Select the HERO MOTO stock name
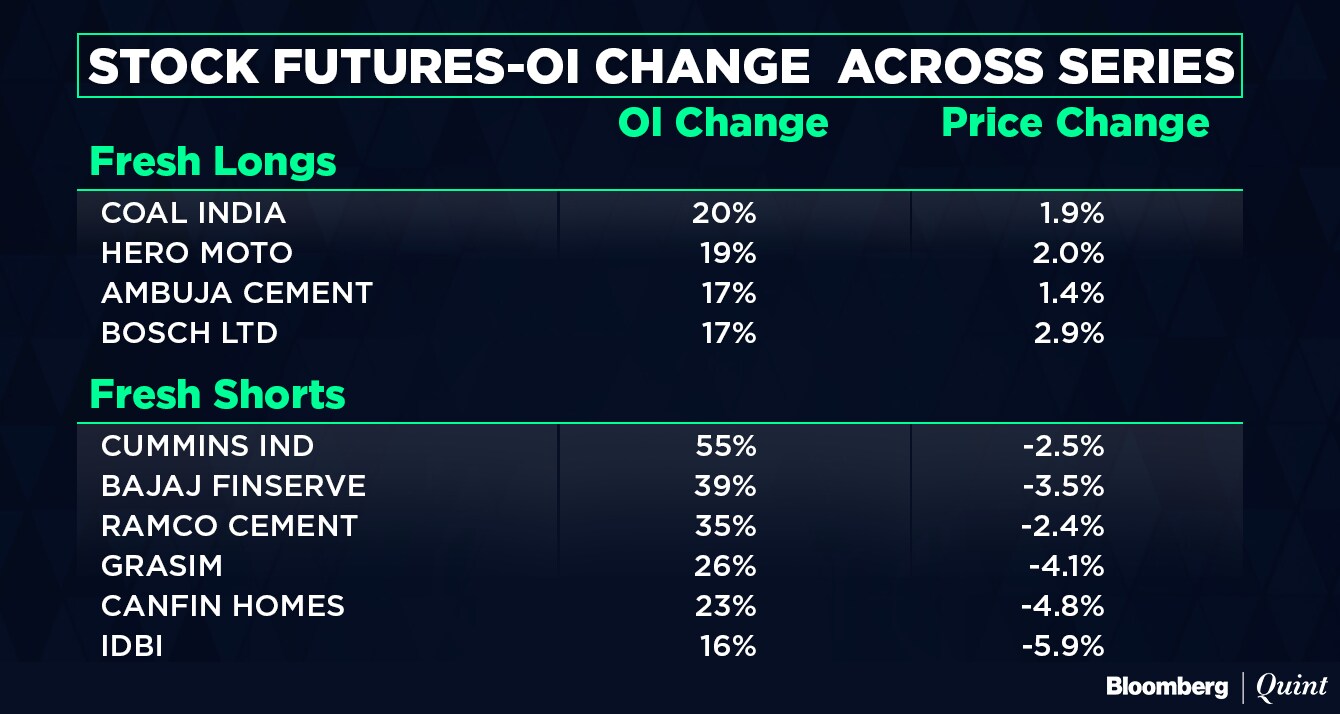The width and height of the screenshot is (1340, 714). click(197, 253)
